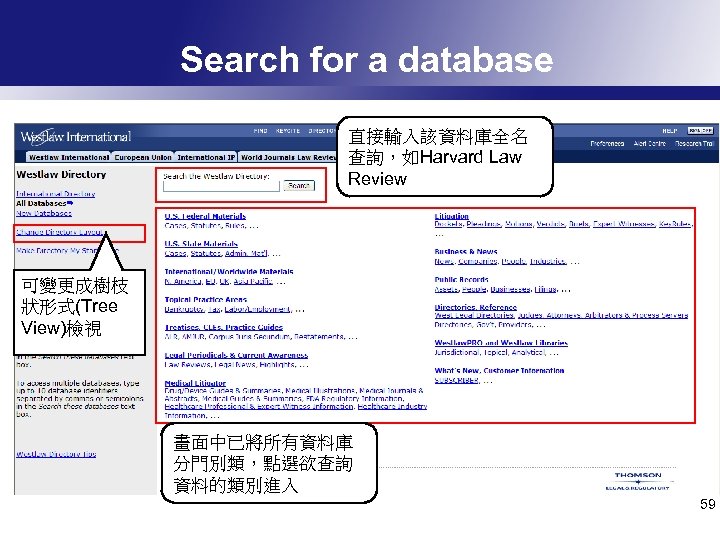This screenshot has width=720, height=540.
Task: Open Industries under Business & News
Action: coord(547,261)
